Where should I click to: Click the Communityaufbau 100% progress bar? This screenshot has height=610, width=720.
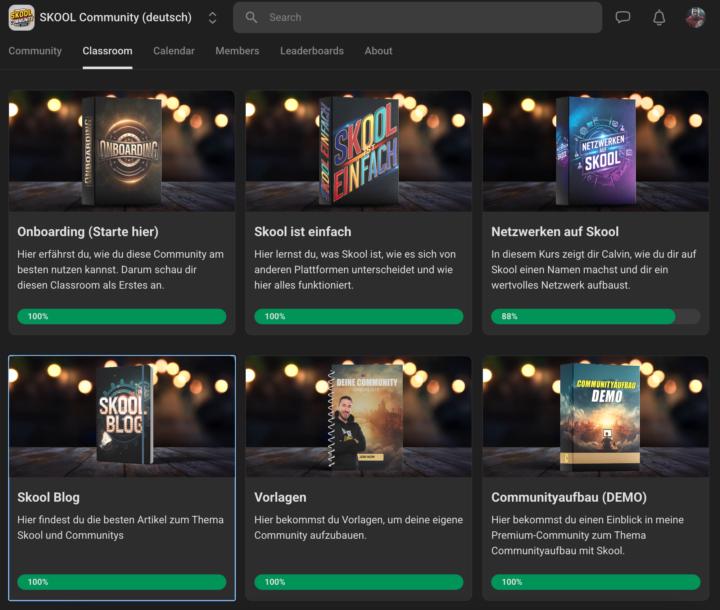(x=596, y=582)
